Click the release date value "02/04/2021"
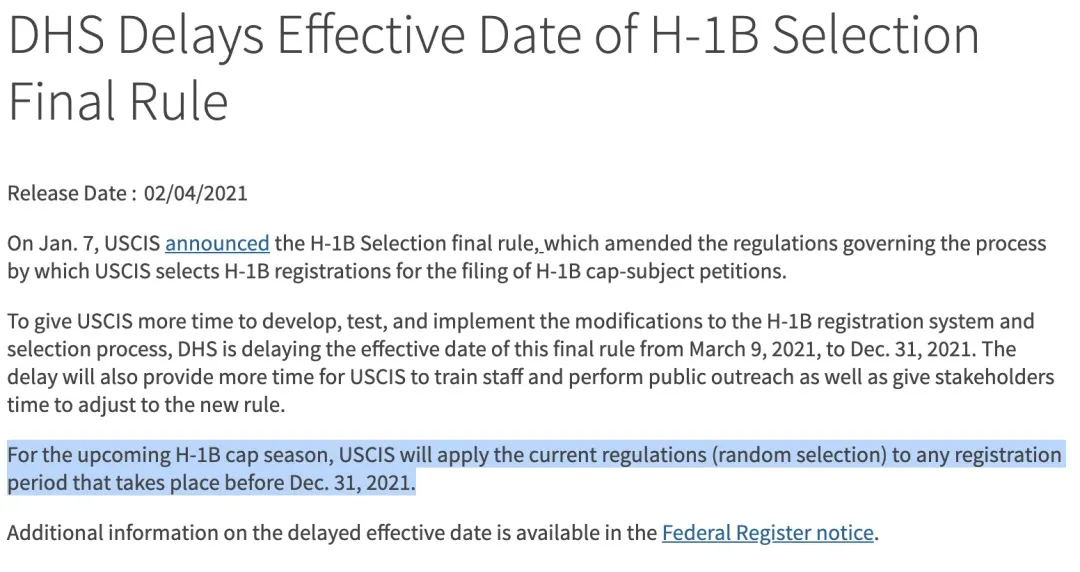The height and width of the screenshot is (572, 1080). click(195, 193)
